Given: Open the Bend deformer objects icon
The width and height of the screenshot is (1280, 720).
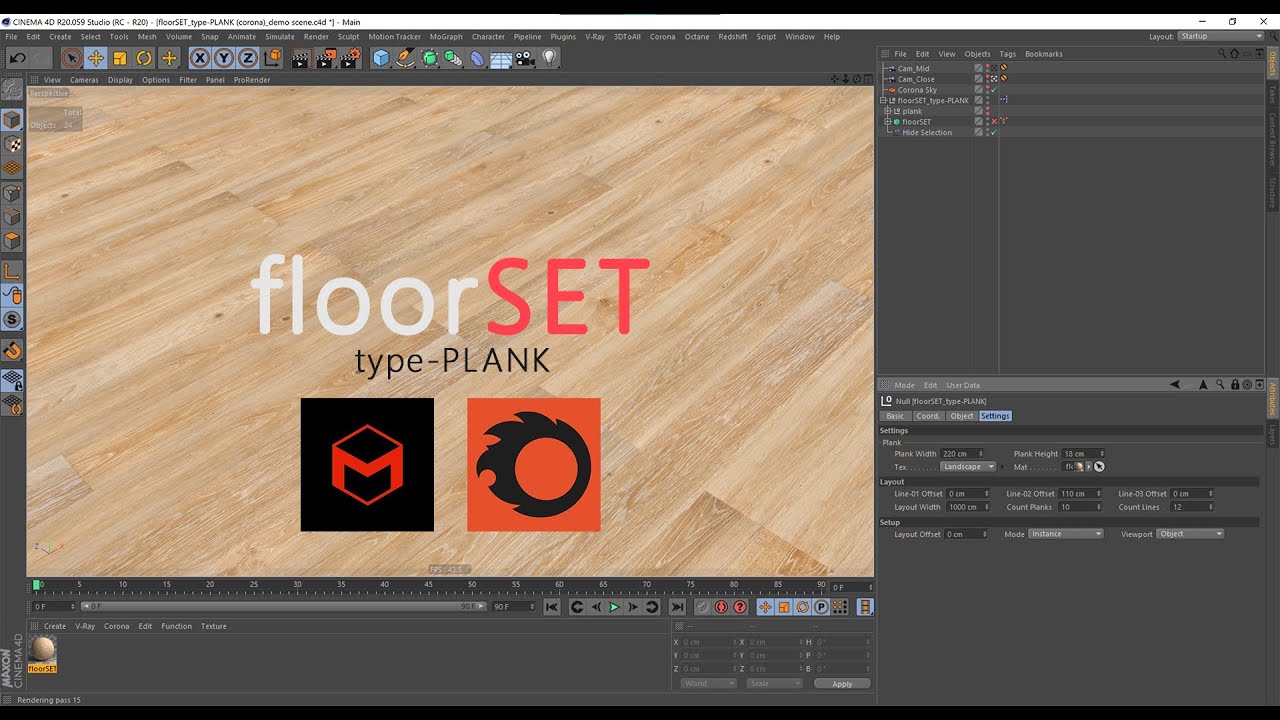Looking at the screenshot, I should [477, 58].
